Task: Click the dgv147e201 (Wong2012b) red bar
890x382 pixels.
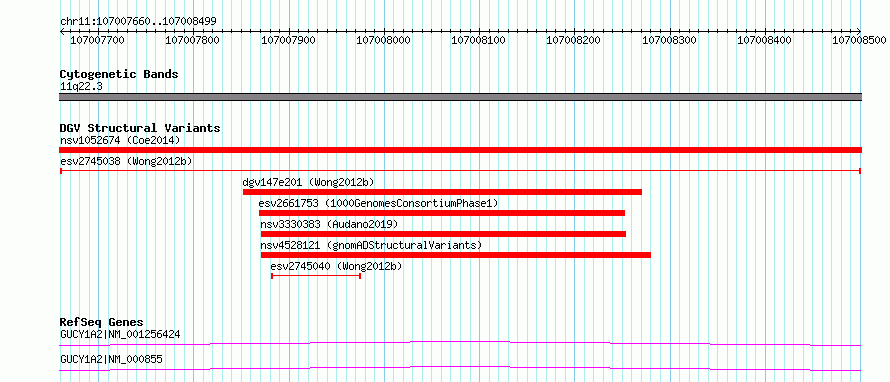Action: [x=442, y=192]
